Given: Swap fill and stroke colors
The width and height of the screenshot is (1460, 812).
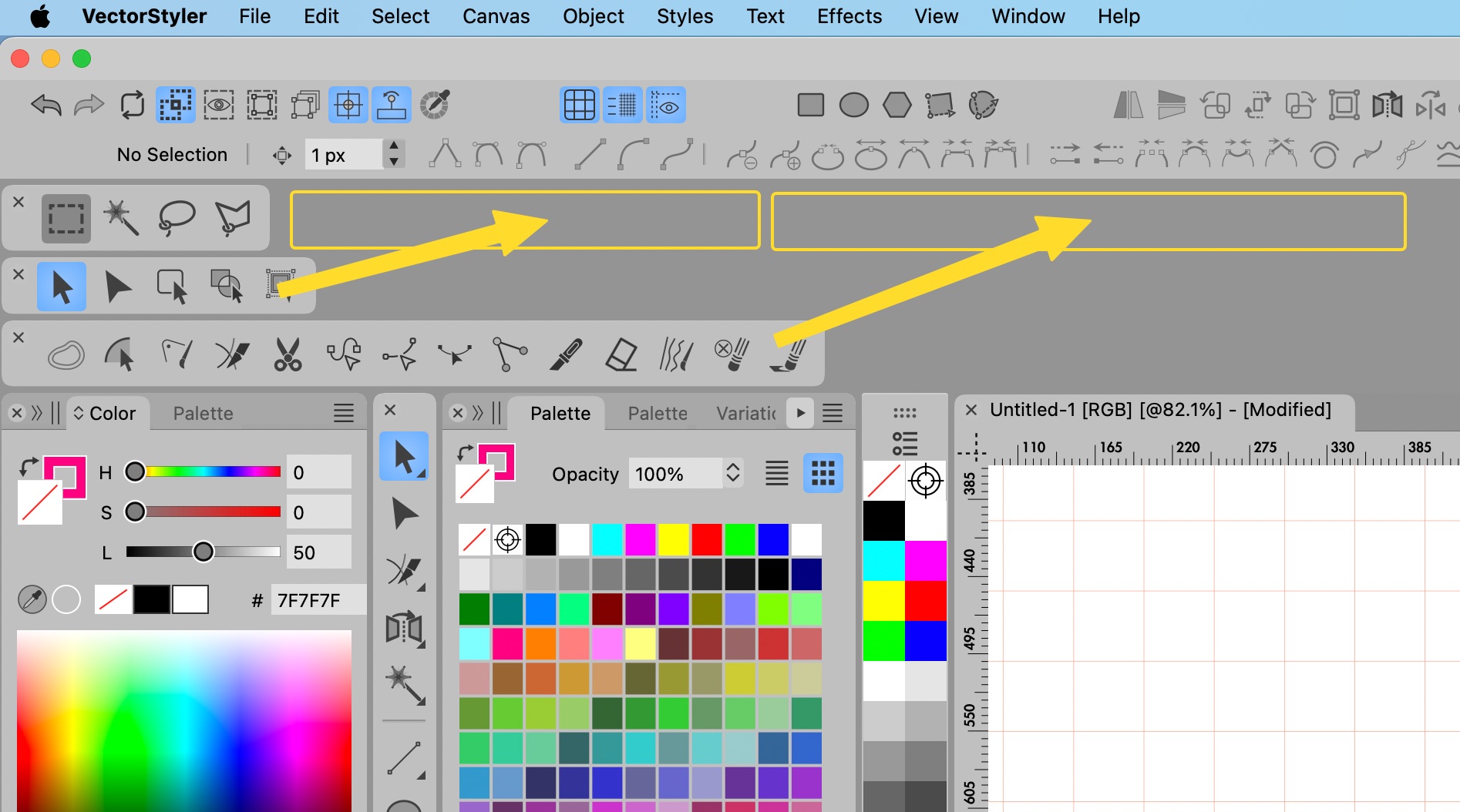Looking at the screenshot, I should [29, 466].
